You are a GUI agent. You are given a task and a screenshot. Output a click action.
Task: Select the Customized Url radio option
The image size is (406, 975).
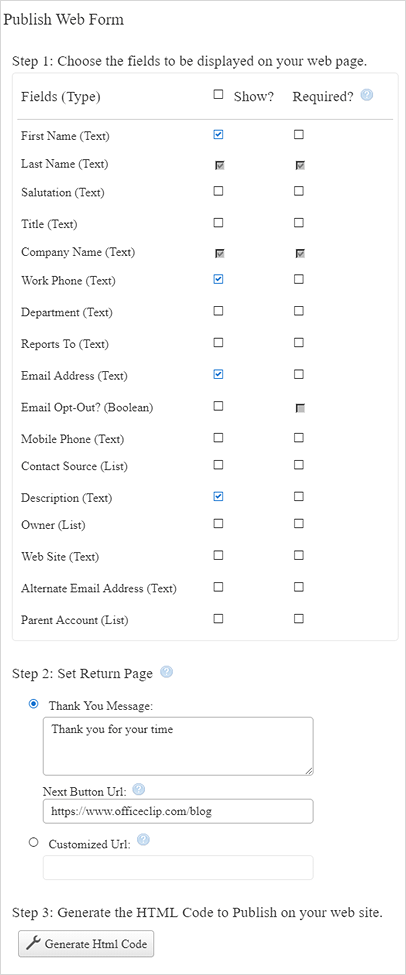point(34,843)
